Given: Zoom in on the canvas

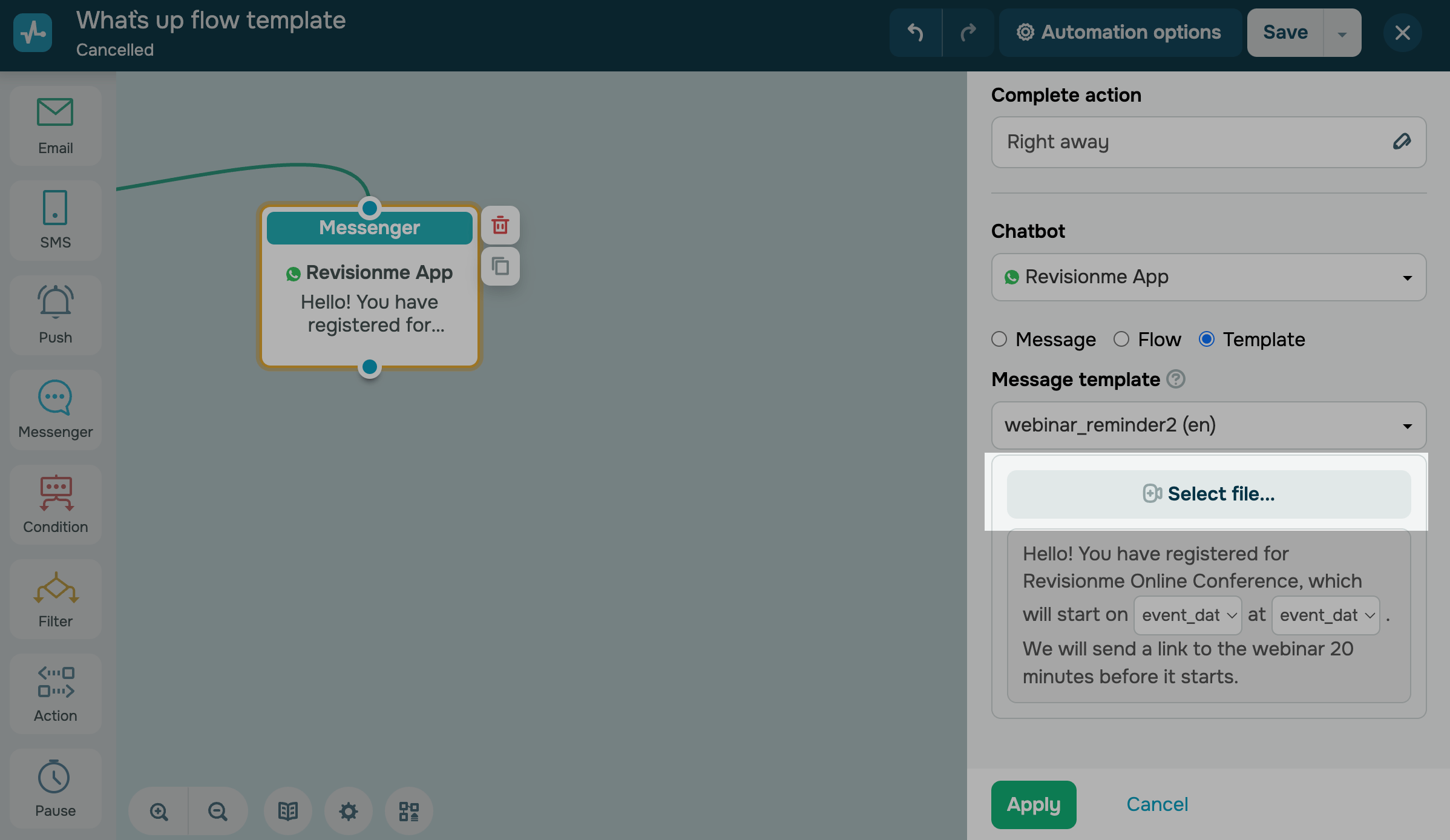Looking at the screenshot, I should pyautogui.click(x=159, y=811).
